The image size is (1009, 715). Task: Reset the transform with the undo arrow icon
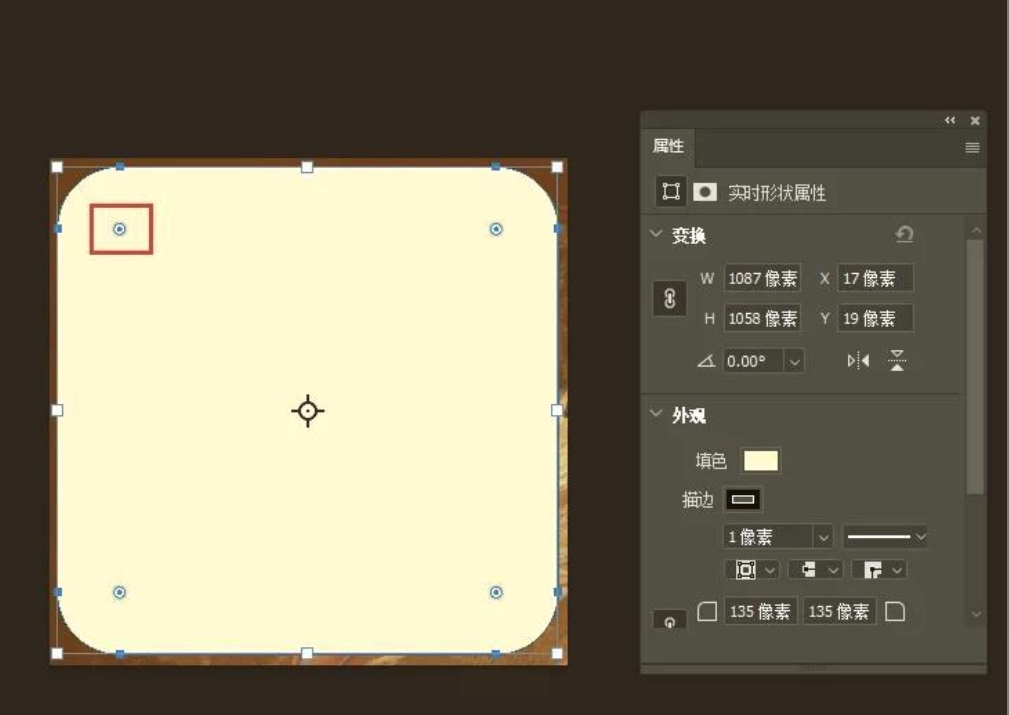click(904, 234)
